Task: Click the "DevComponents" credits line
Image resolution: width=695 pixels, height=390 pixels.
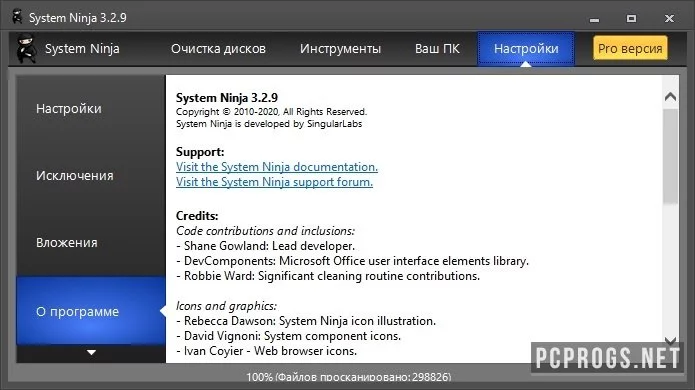Action: 352,261
